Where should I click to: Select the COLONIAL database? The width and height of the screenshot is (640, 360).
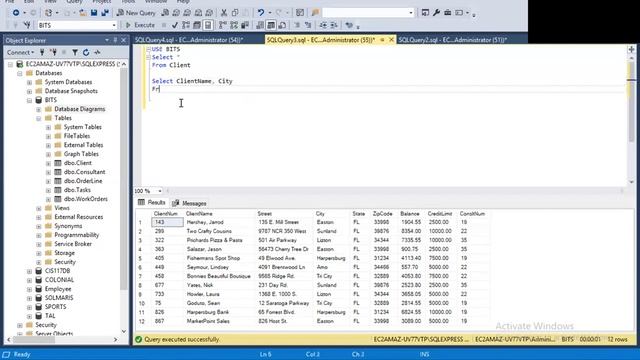click(x=59, y=280)
